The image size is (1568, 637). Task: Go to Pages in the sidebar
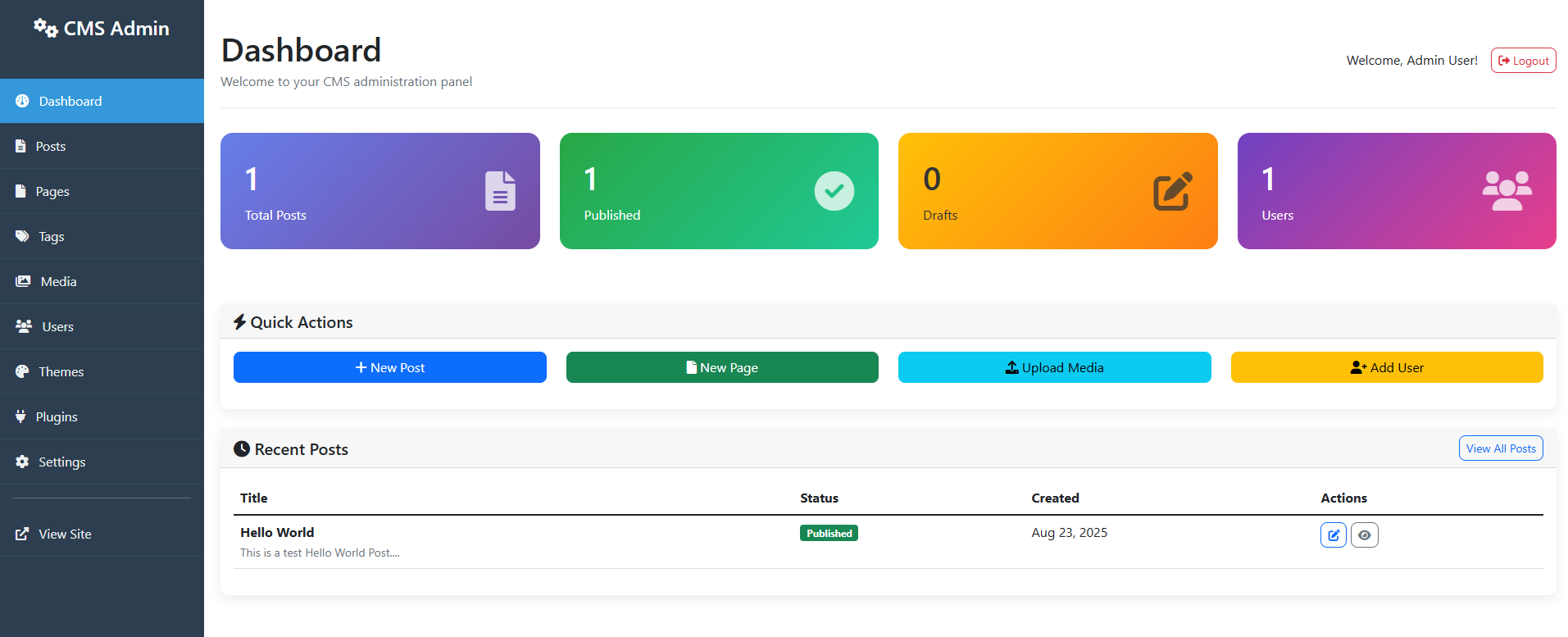point(52,192)
